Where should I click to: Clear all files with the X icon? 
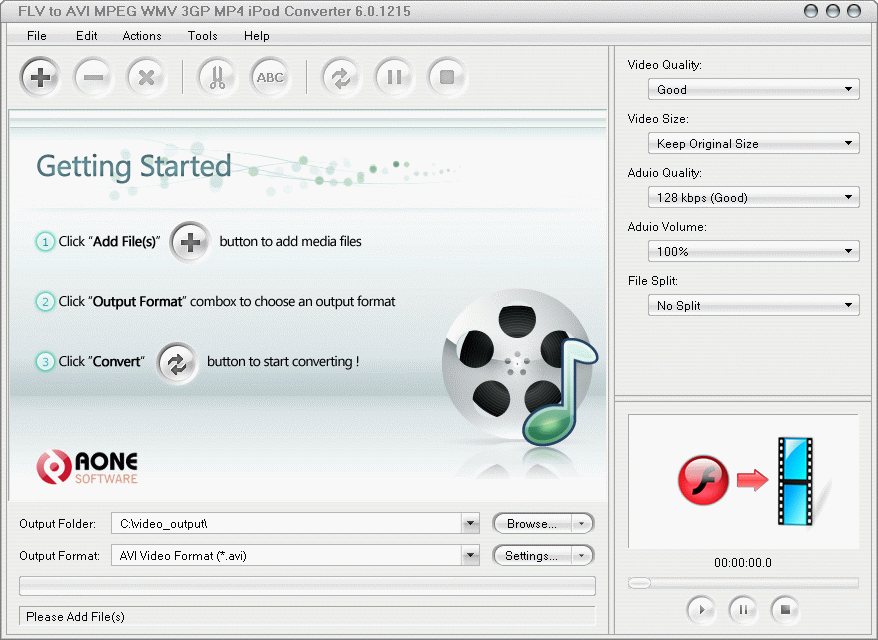[146, 77]
